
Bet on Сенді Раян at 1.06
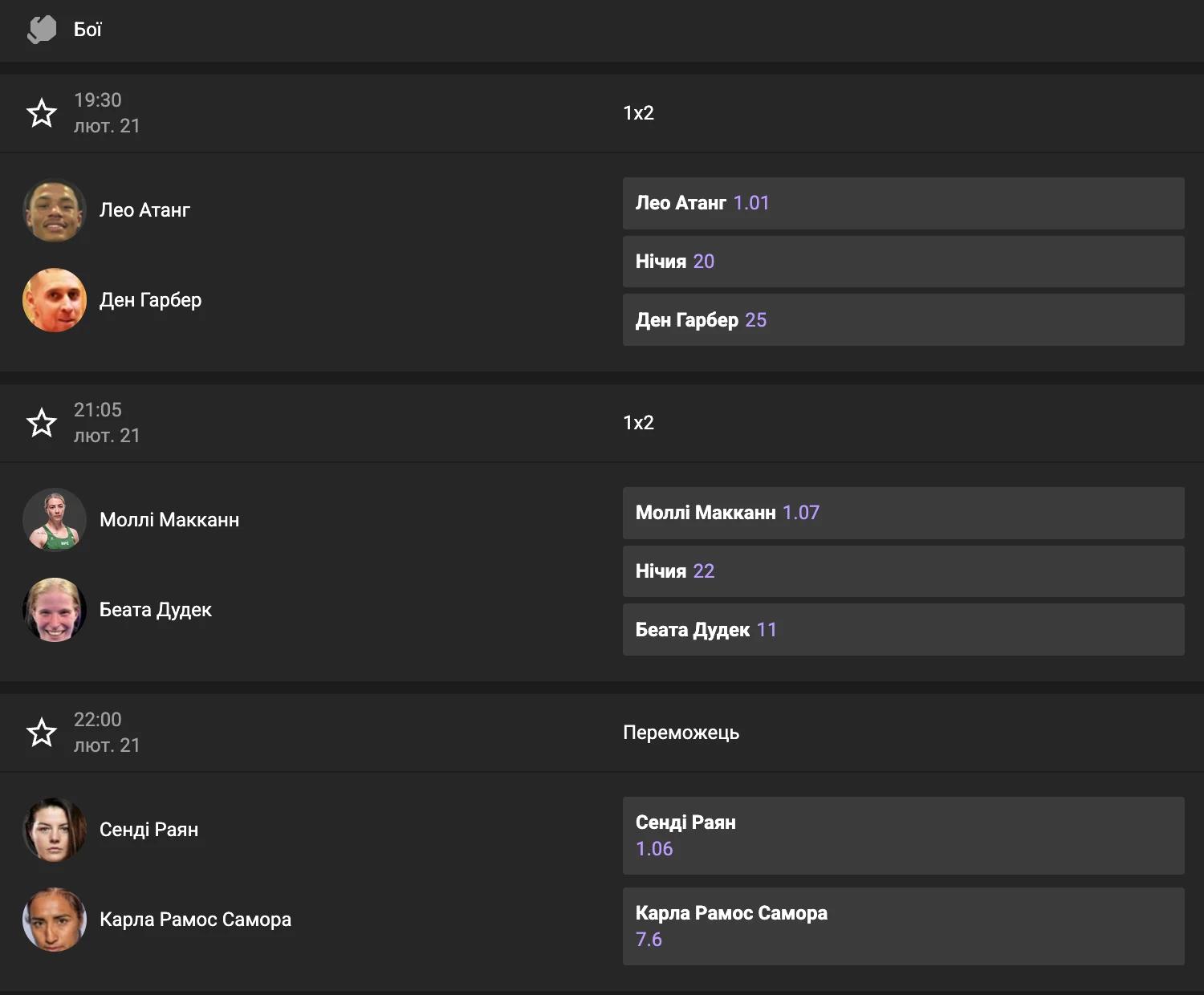point(903,835)
